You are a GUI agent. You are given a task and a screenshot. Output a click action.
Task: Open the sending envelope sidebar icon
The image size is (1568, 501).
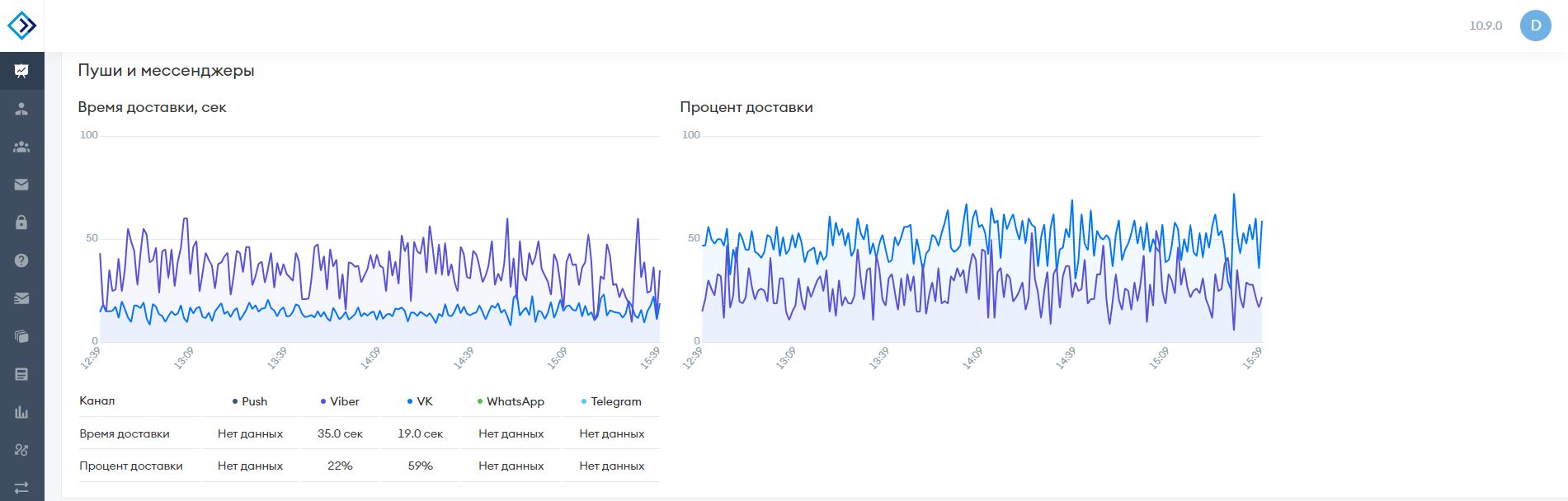[x=21, y=298]
